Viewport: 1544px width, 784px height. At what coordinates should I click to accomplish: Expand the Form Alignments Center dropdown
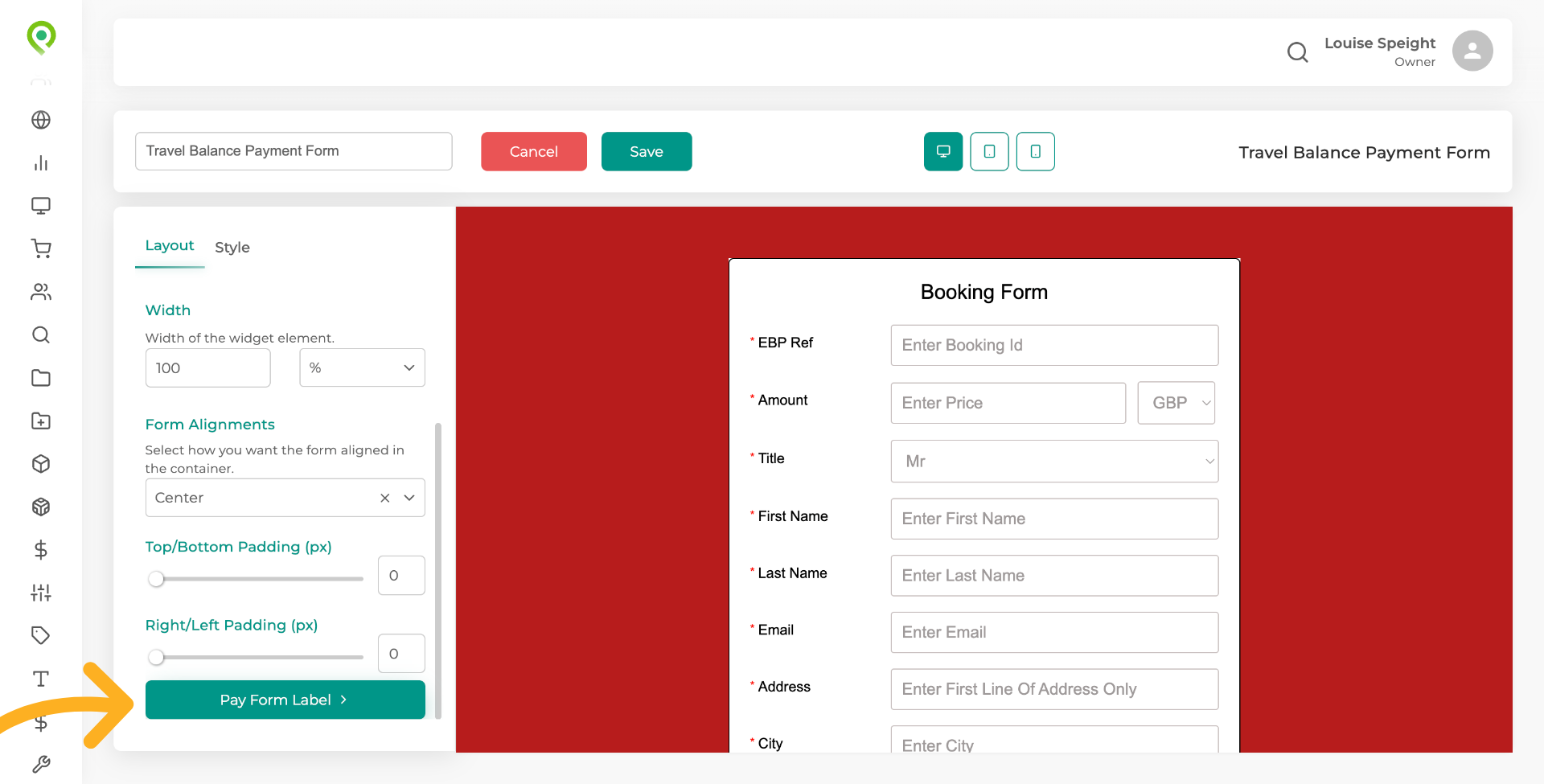point(409,498)
